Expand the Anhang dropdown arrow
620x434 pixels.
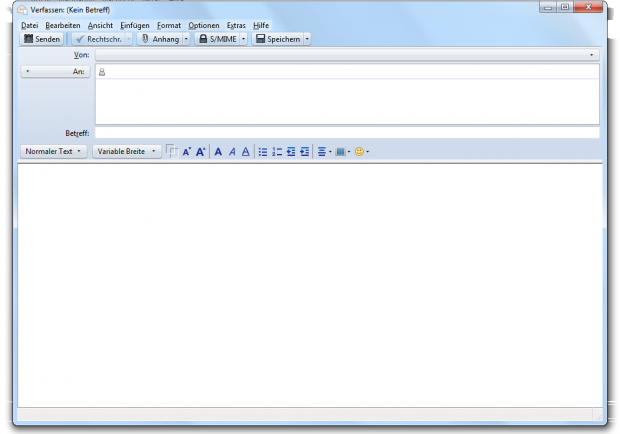click(x=186, y=39)
